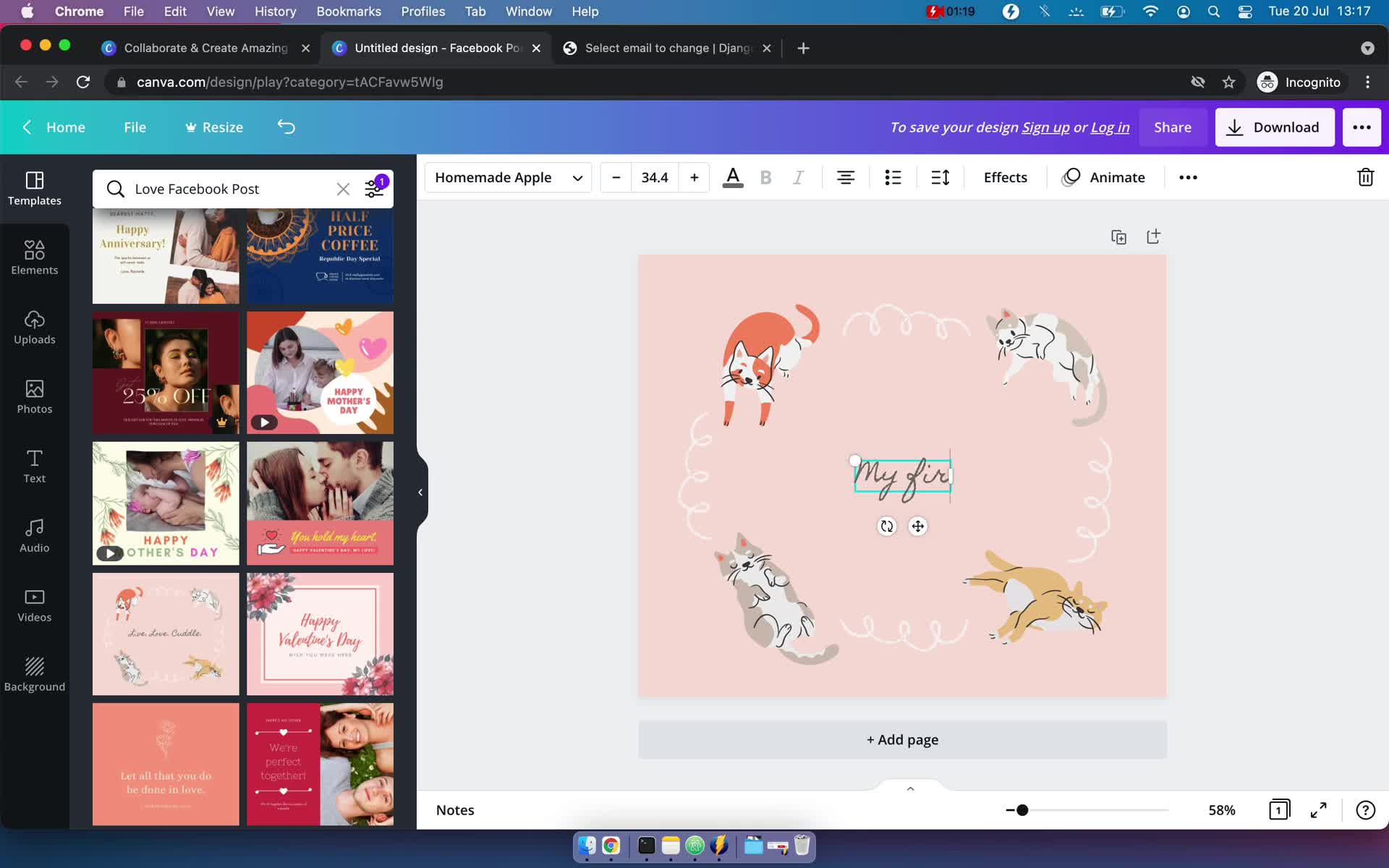Change the text alignment
1389x868 pixels.
pos(846,177)
